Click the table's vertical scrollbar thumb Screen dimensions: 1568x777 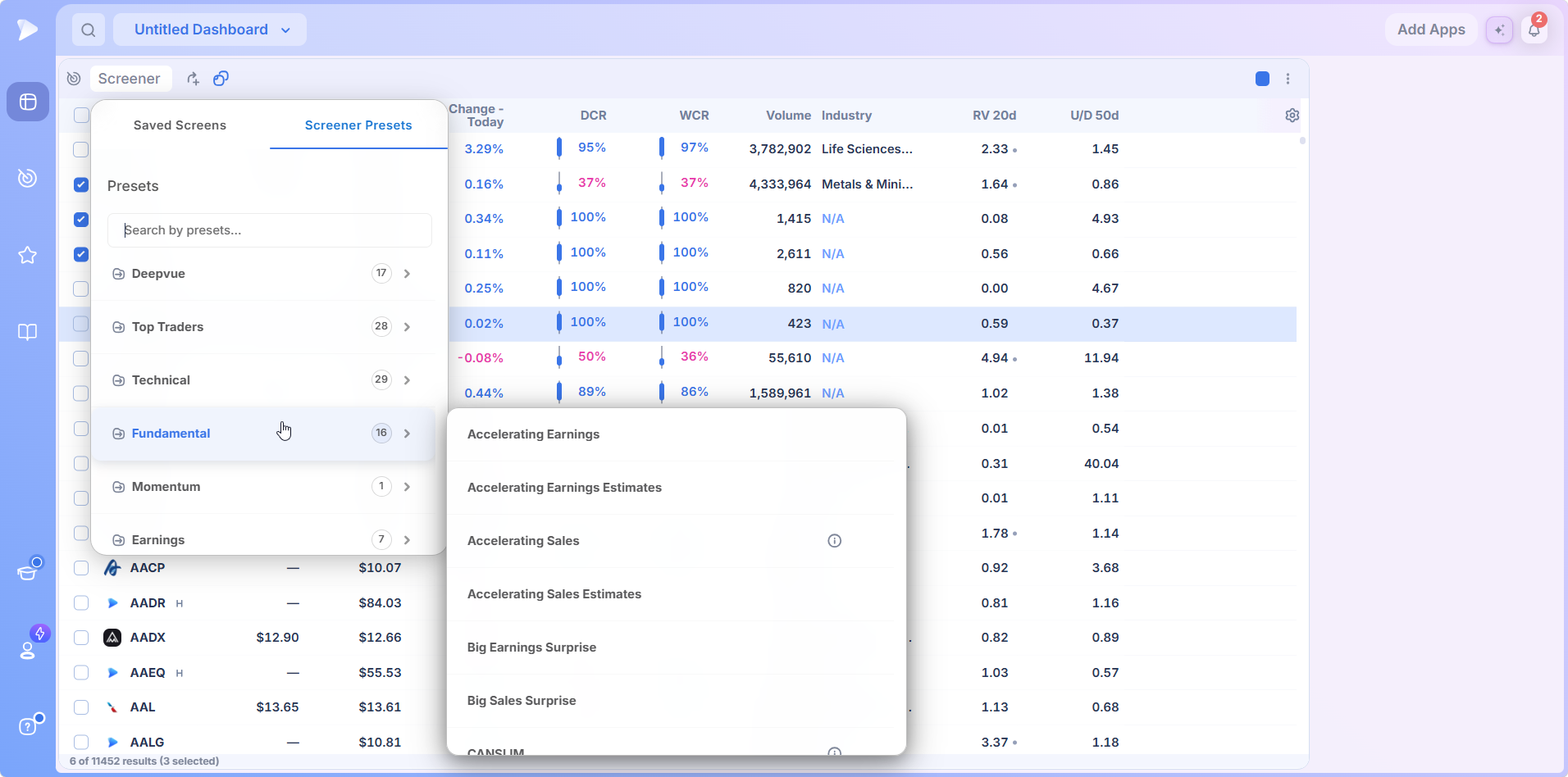pyautogui.click(x=1302, y=141)
